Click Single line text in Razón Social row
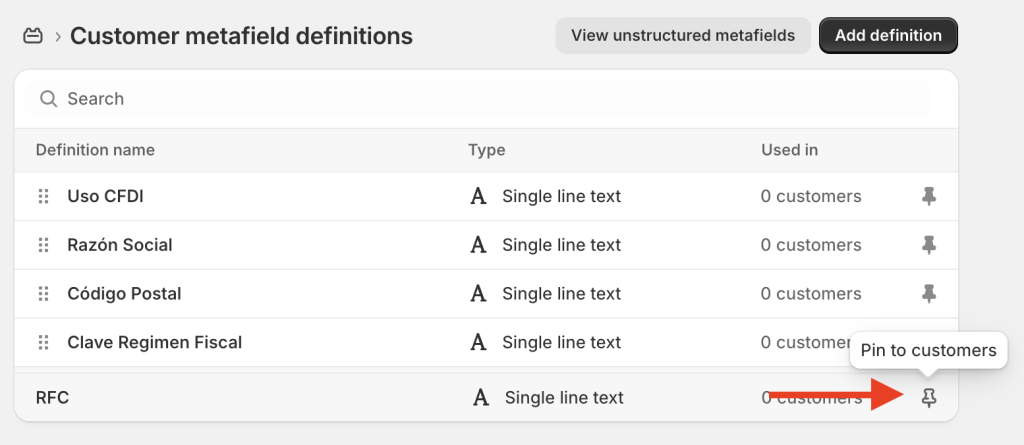The height and width of the screenshot is (445, 1024). click(561, 245)
